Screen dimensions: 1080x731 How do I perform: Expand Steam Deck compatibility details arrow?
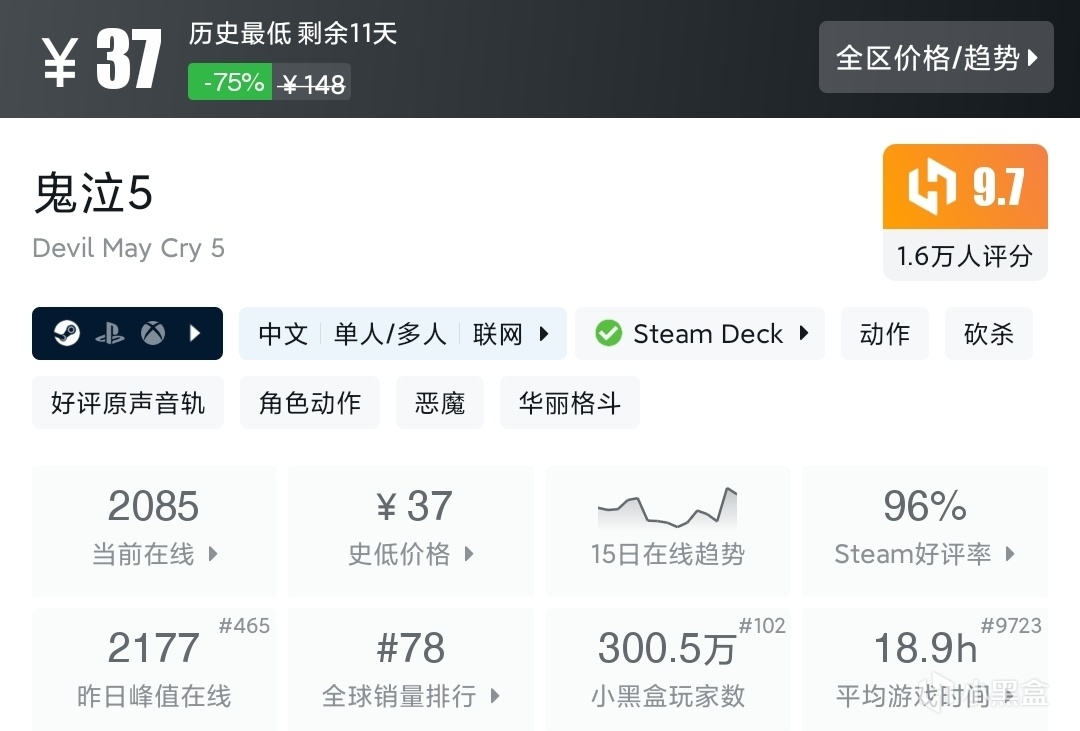coord(804,333)
